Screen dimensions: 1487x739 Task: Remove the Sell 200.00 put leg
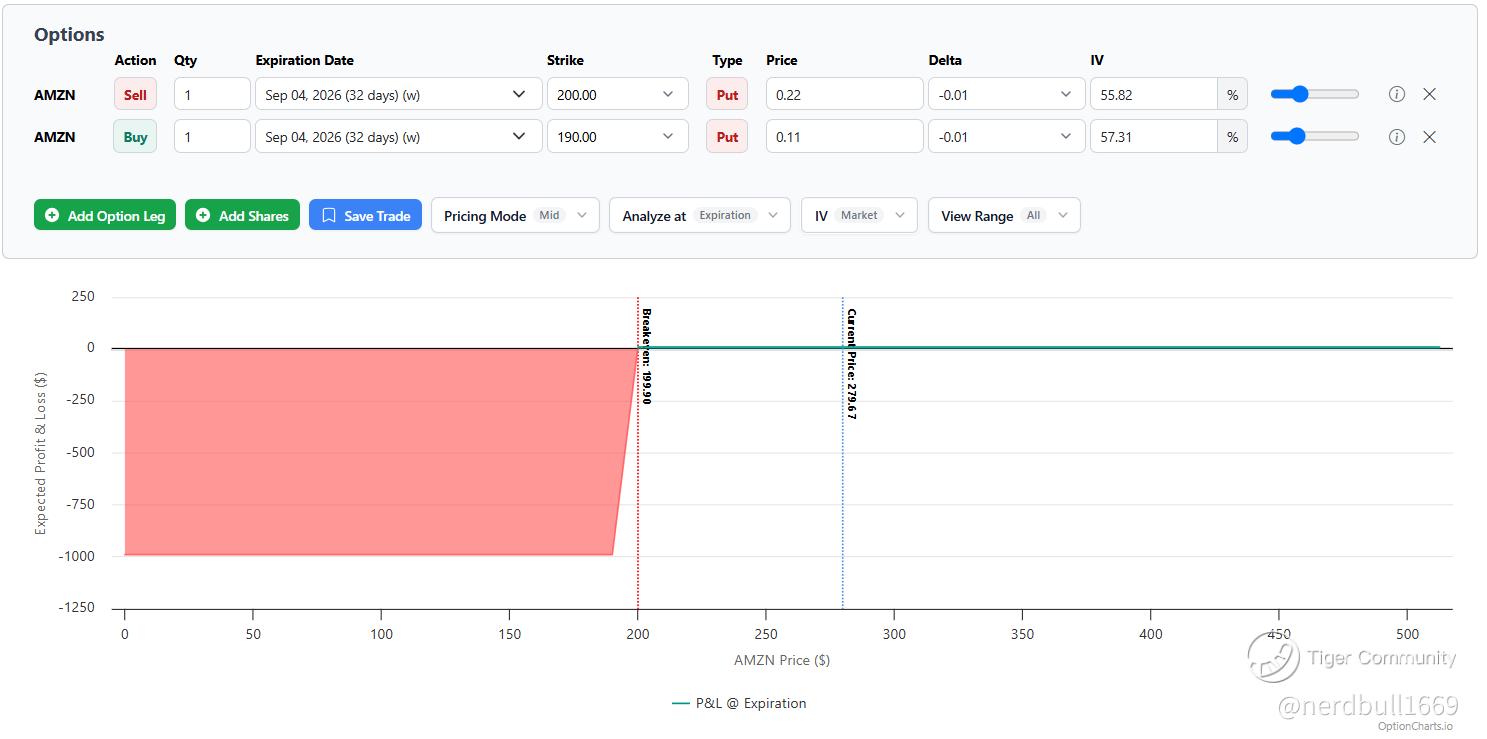tap(1429, 94)
